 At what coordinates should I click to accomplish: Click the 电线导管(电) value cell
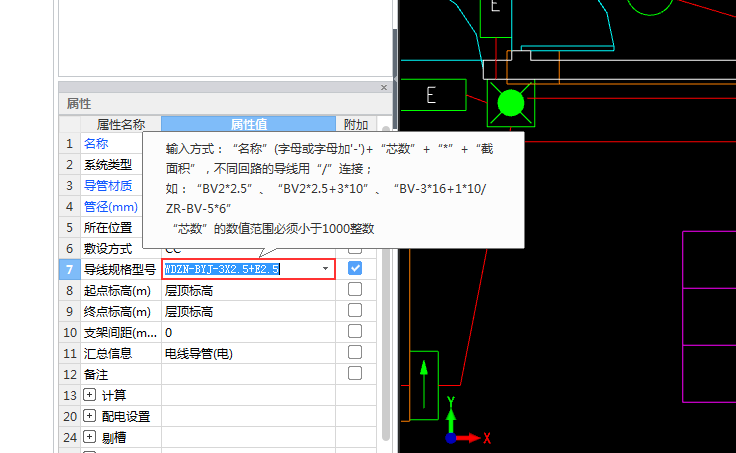coord(248,353)
